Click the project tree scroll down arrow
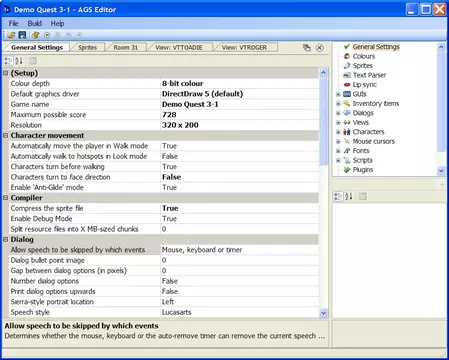The width and height of the screenshot is (449, 360). 441,171
